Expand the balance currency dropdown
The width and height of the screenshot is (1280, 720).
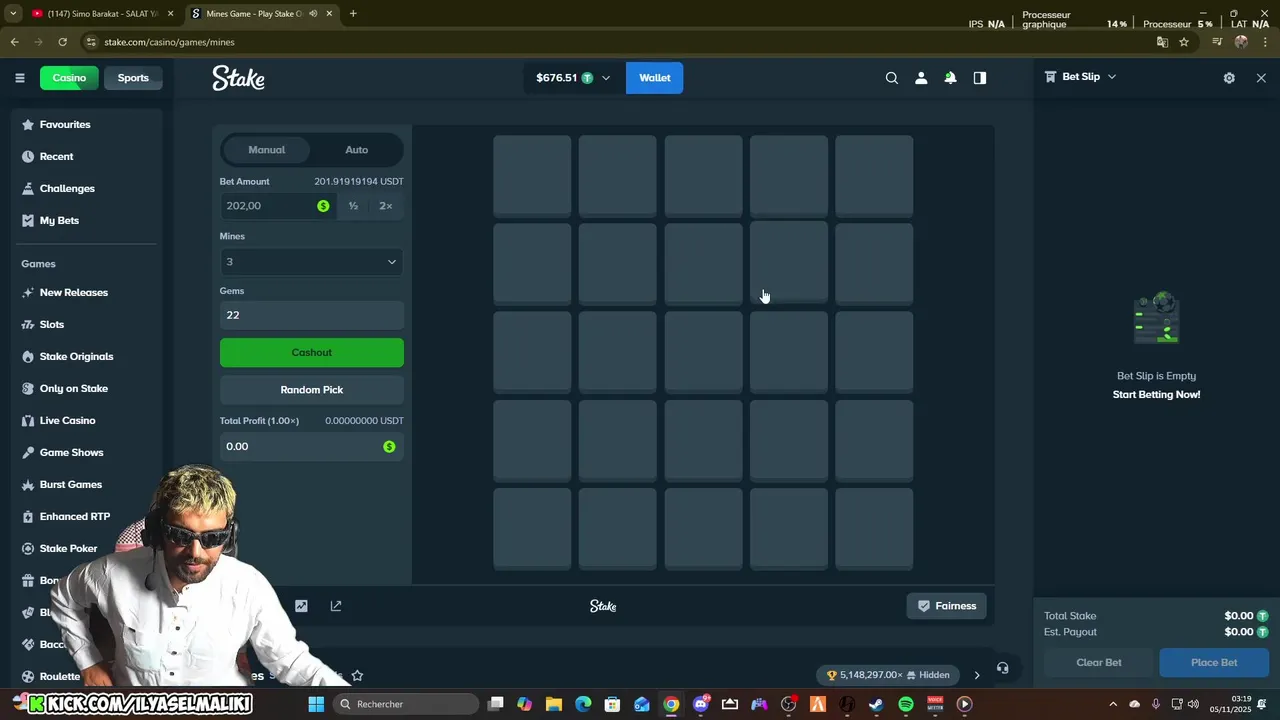point(606,78)
